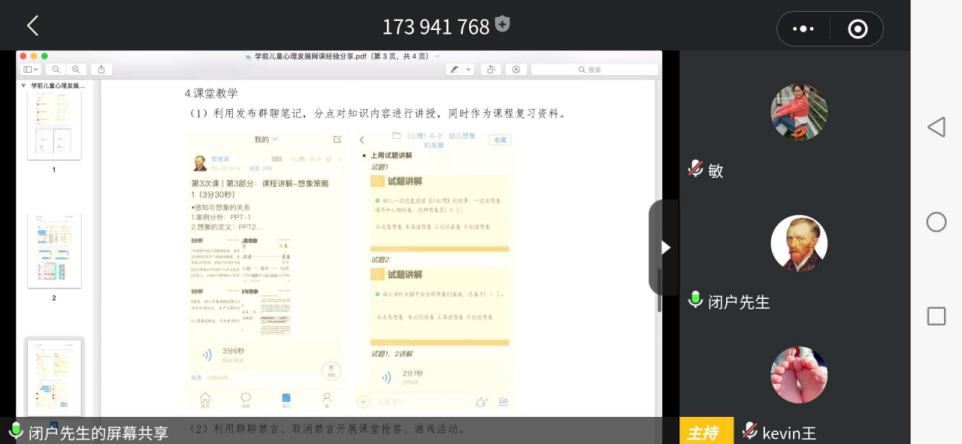
Task: Tap the Android home circle button
Action: coord(936,222)
